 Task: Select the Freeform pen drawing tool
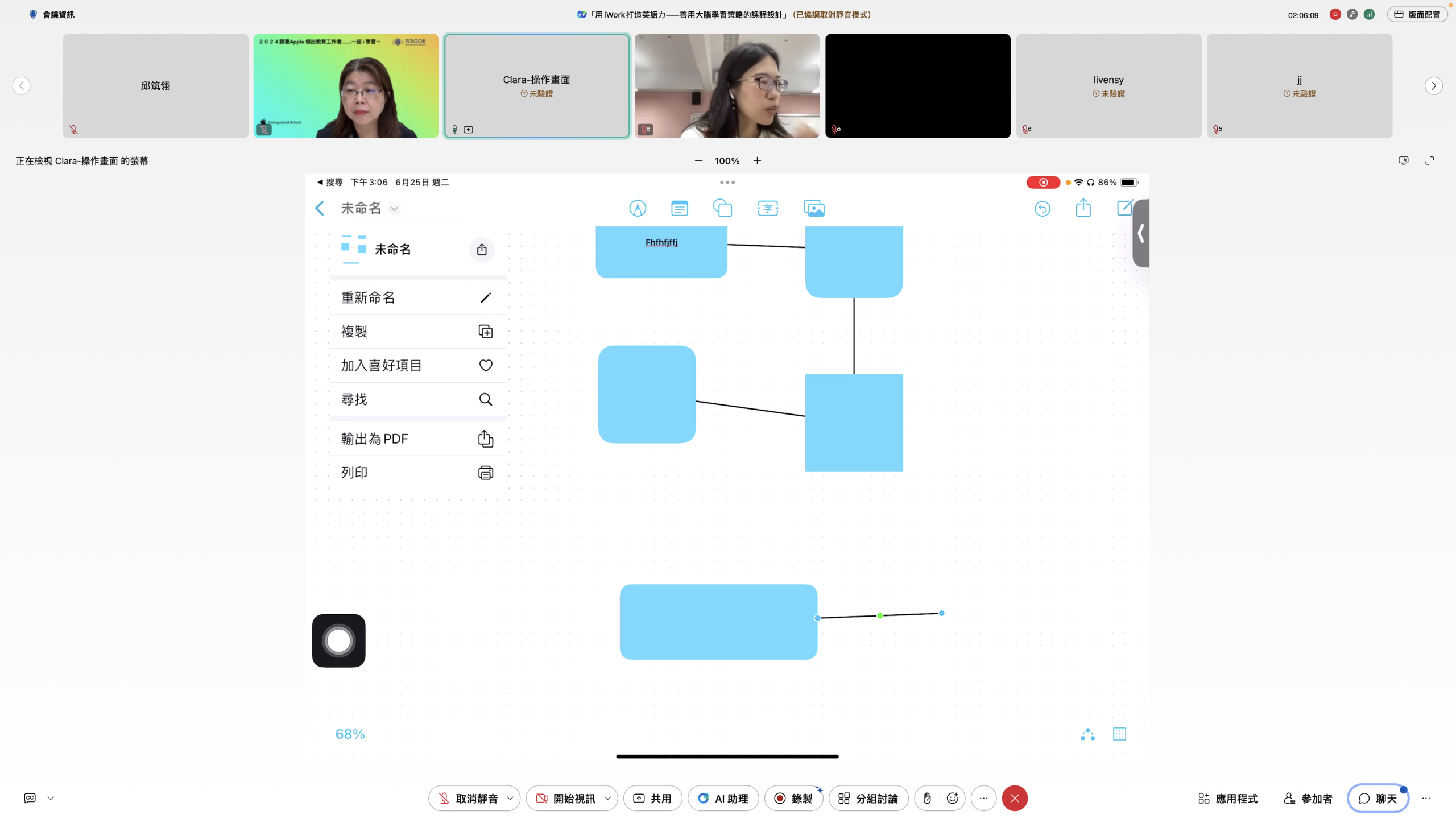(x=638, y=208)
